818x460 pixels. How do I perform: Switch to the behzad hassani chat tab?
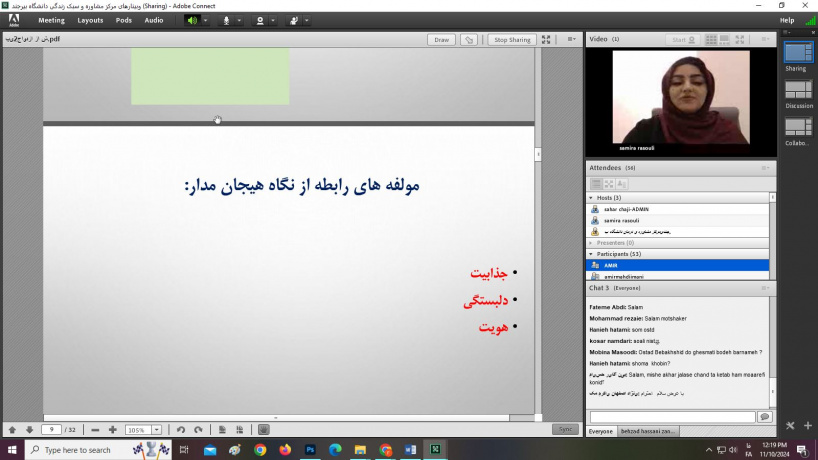(x=647, y=431)
